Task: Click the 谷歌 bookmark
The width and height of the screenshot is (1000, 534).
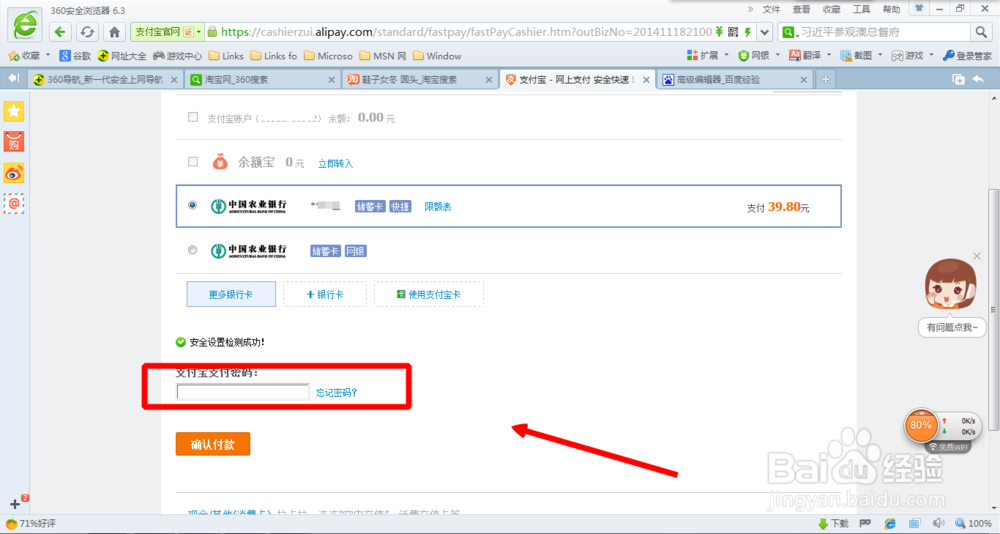Action: click(x=75, y=56)
